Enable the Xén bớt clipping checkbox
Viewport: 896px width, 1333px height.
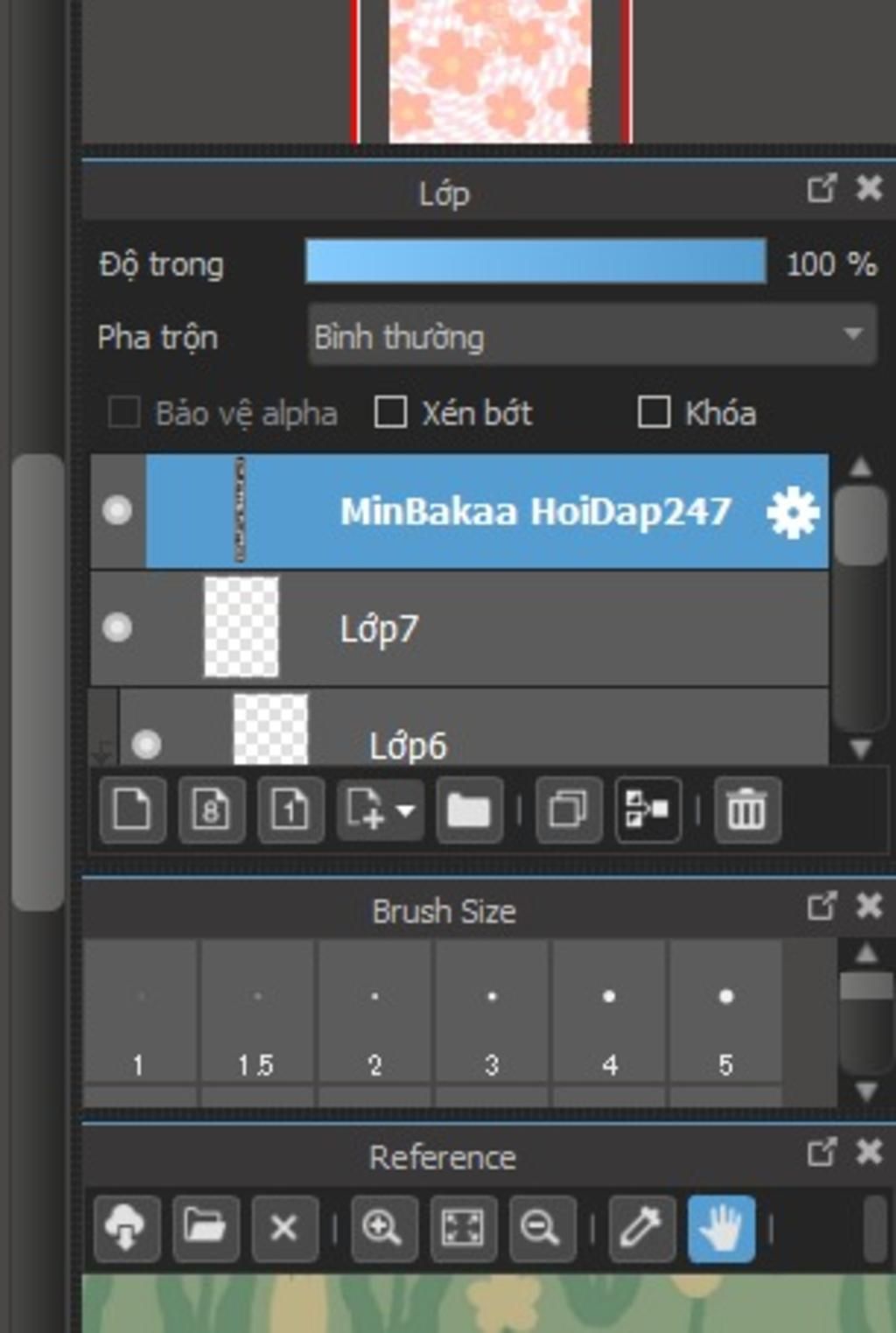pos(390,412)
